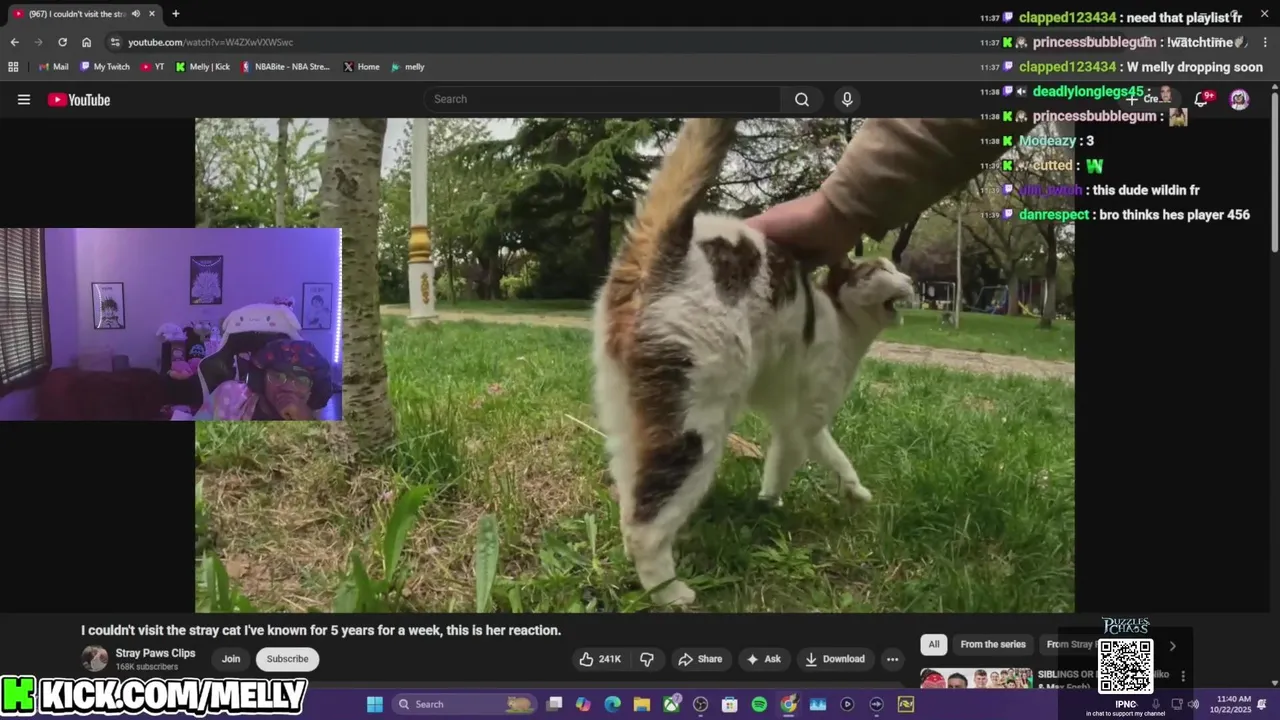Show next chips with the right chevron
Screen dimensions: 1280x720
pos(1173,646)
